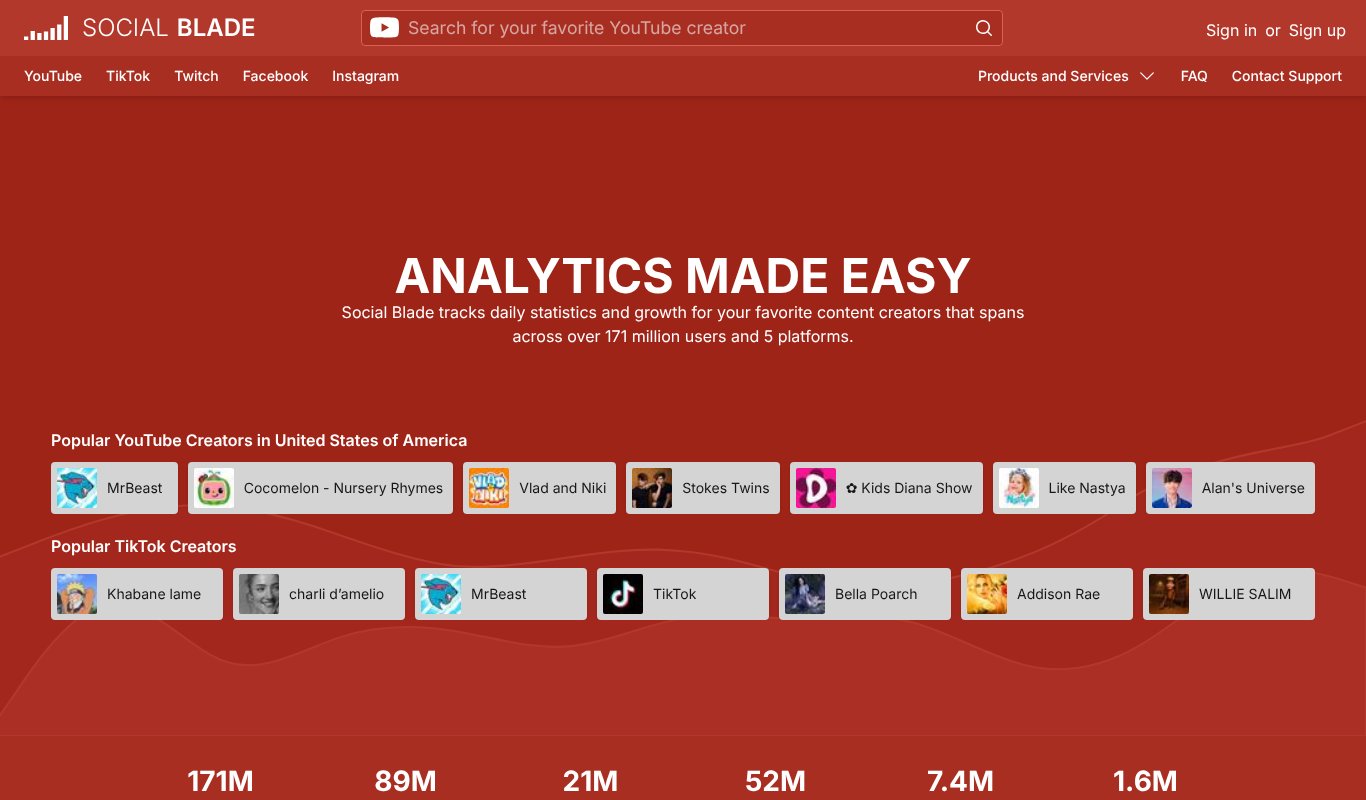Viewport: 1366px width, 800px height.
Task: Click the SOCIAL BLADE wordmark
Action: coord(169,28)
